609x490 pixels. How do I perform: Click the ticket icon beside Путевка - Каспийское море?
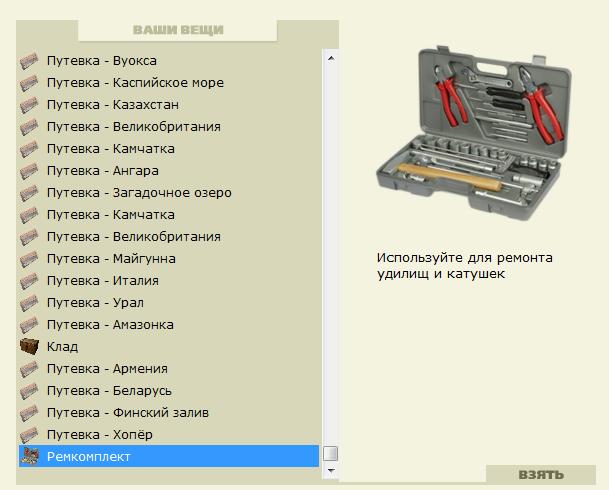pyautogui.click(x=29, y=83)
